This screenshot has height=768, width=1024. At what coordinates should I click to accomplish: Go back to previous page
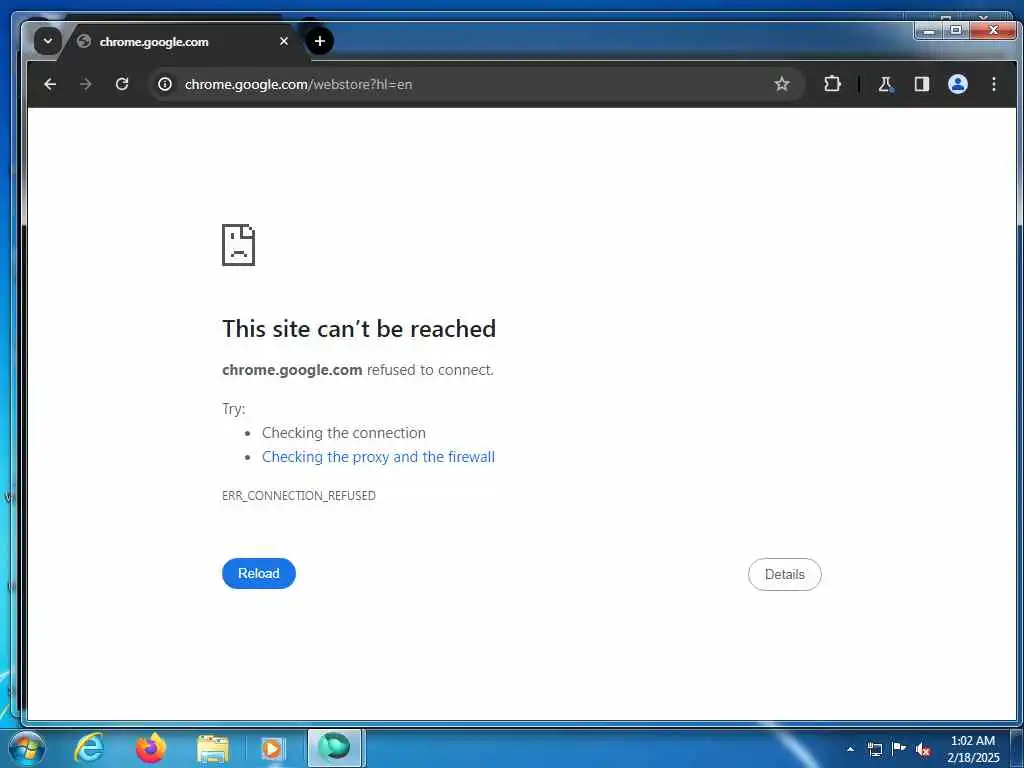[50, 84]
